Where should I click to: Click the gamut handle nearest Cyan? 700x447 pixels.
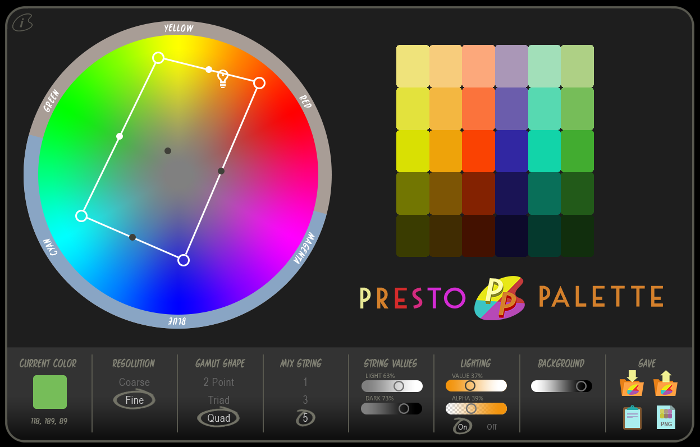click(x=81, y=215)
